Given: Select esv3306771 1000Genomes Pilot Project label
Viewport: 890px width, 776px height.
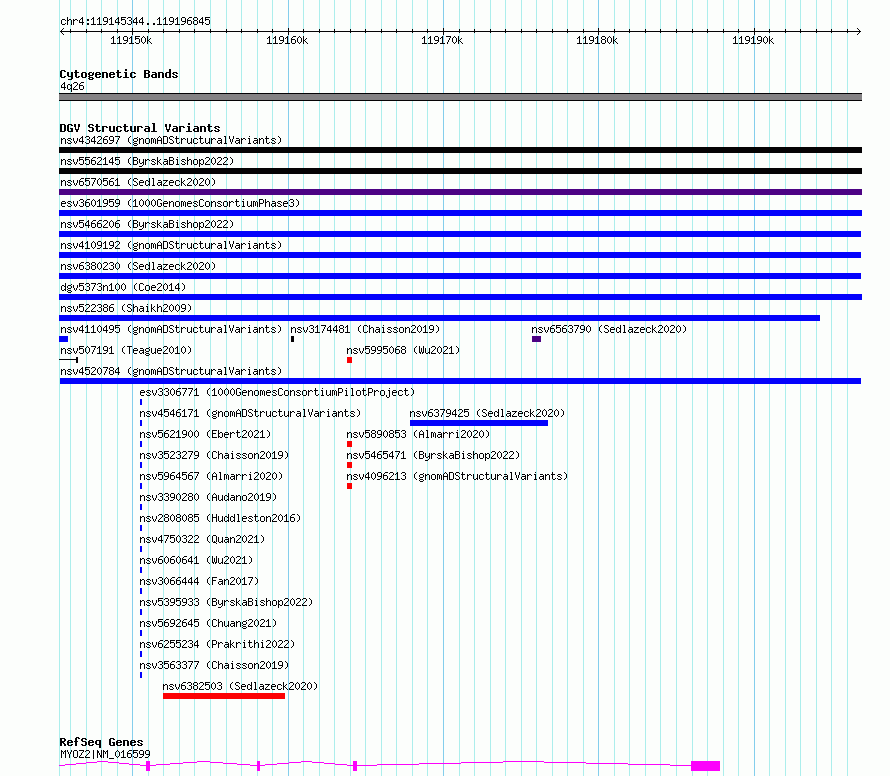Looking at the screenshot, I should click(x=277, y=392).
